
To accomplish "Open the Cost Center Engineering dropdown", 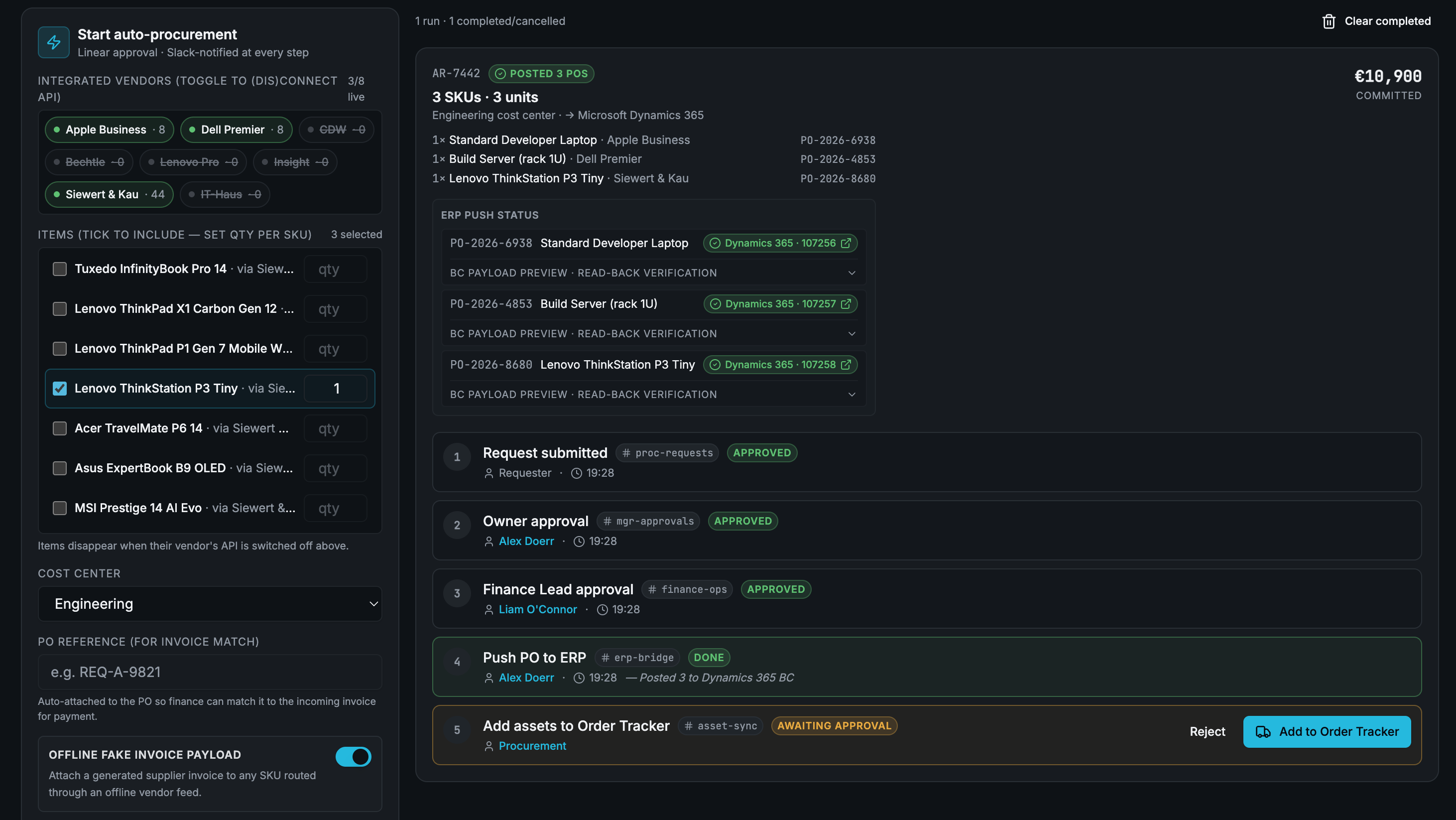I will click(210, 604).
